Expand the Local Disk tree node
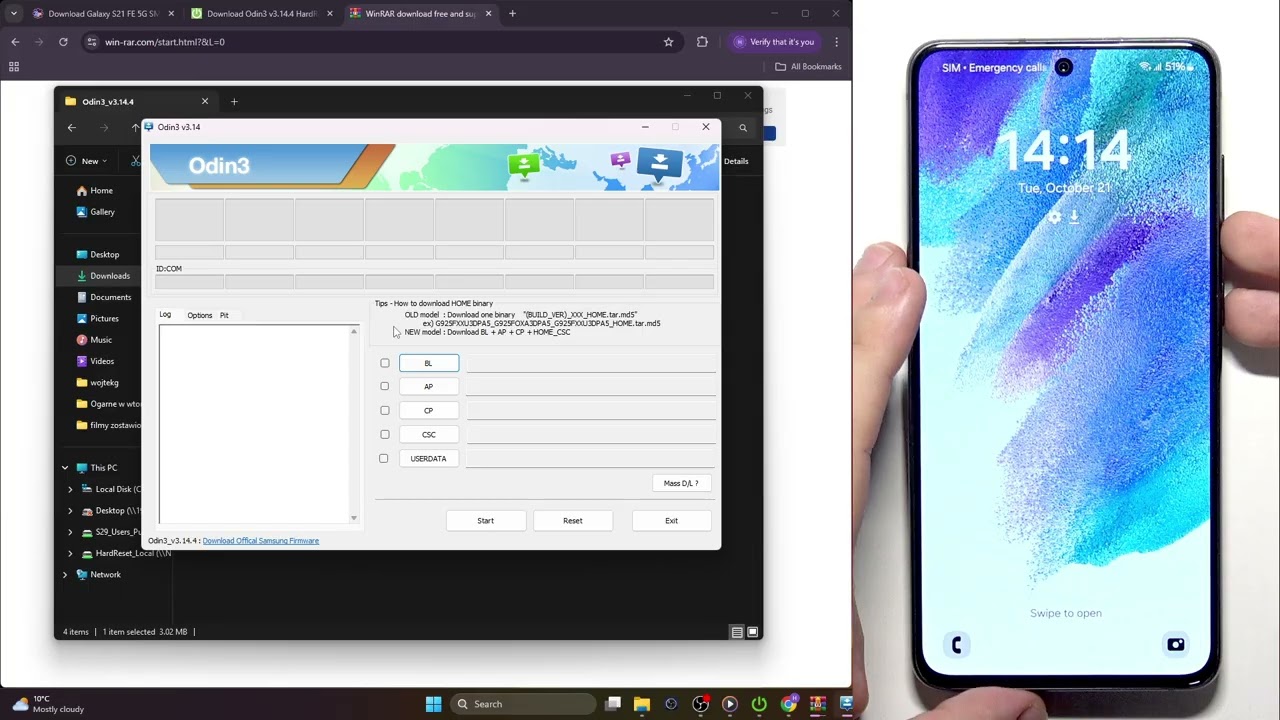This screenshot has height=720, width=1280. tap(70, 489)
